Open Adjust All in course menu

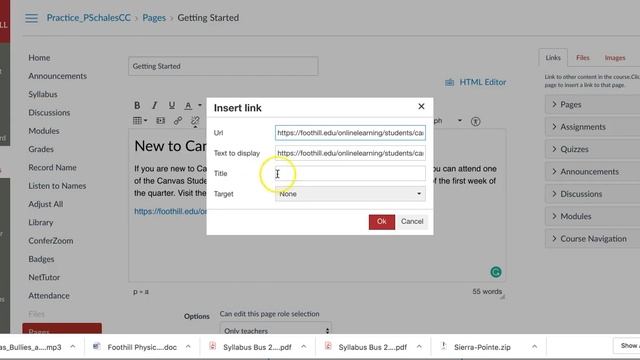click(x=45, y=204)
